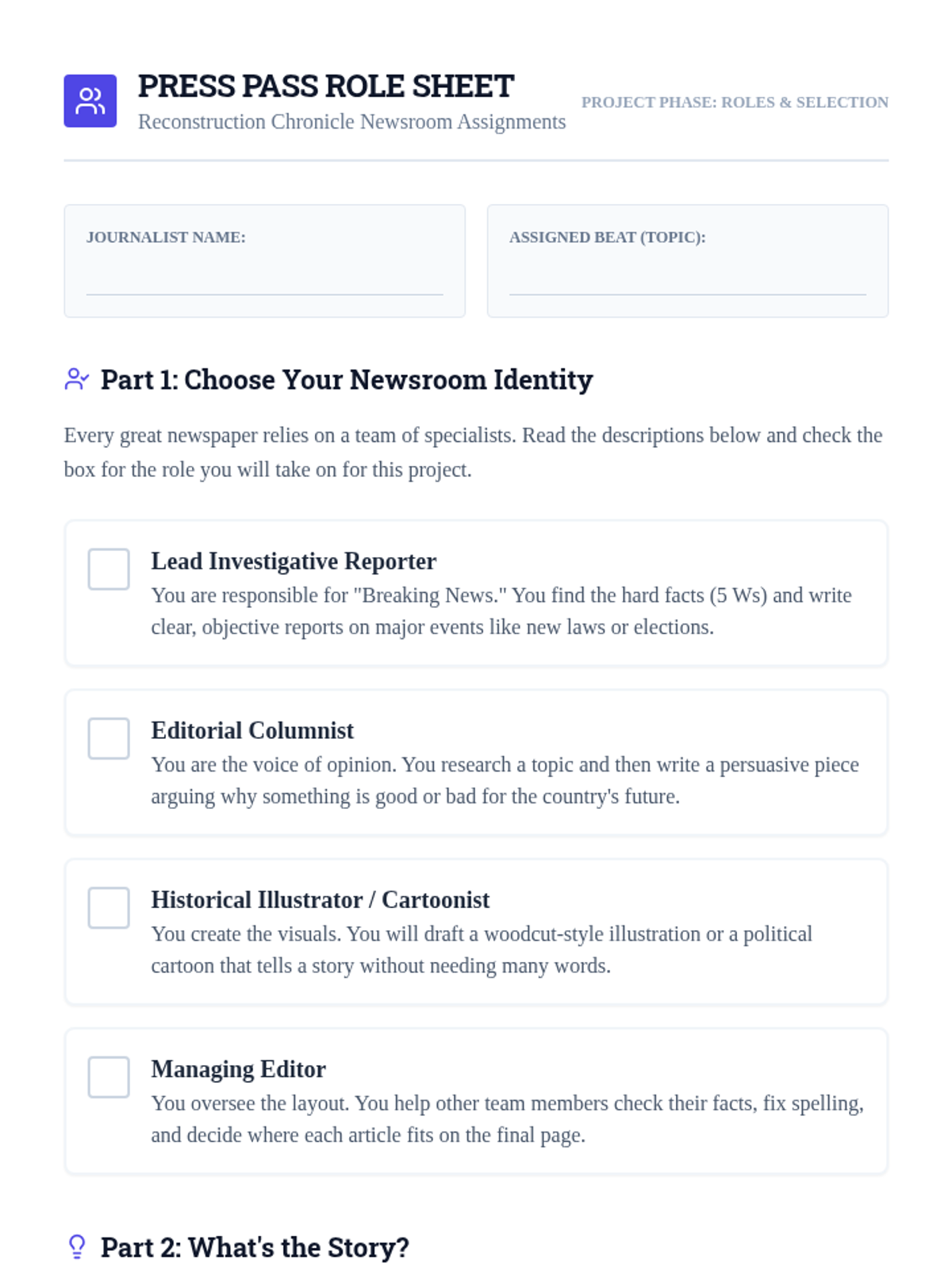Select the Reconstruction Chronicle Newsroom Assignments subtitle
Viewport: 952px width, 1270px height.
coord(351,121)
